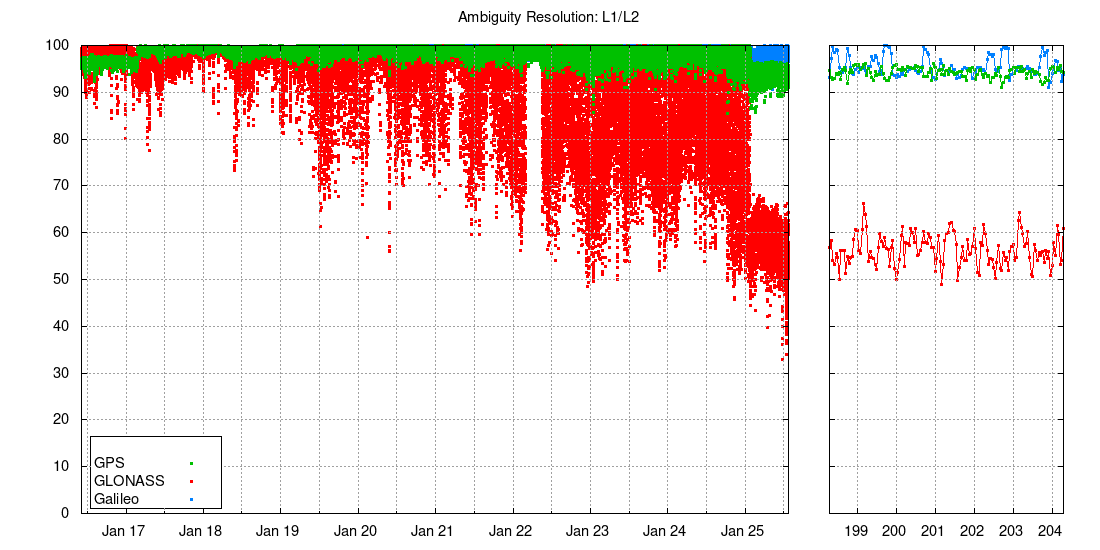The image size is (1100, 550).
Task: Click the y-axis value 50
Action: point(62,279)
